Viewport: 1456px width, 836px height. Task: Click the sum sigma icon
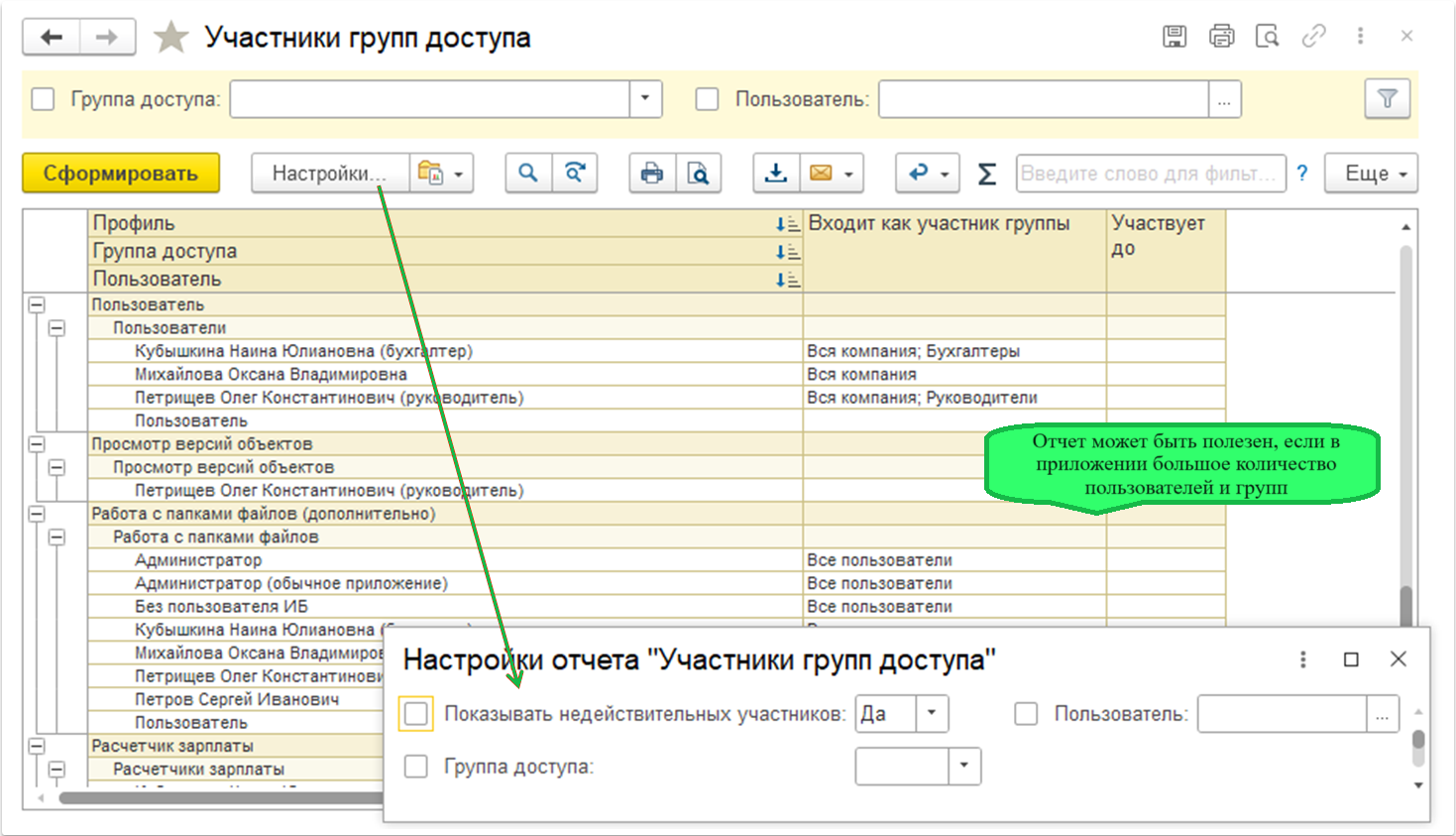[987, 174]
